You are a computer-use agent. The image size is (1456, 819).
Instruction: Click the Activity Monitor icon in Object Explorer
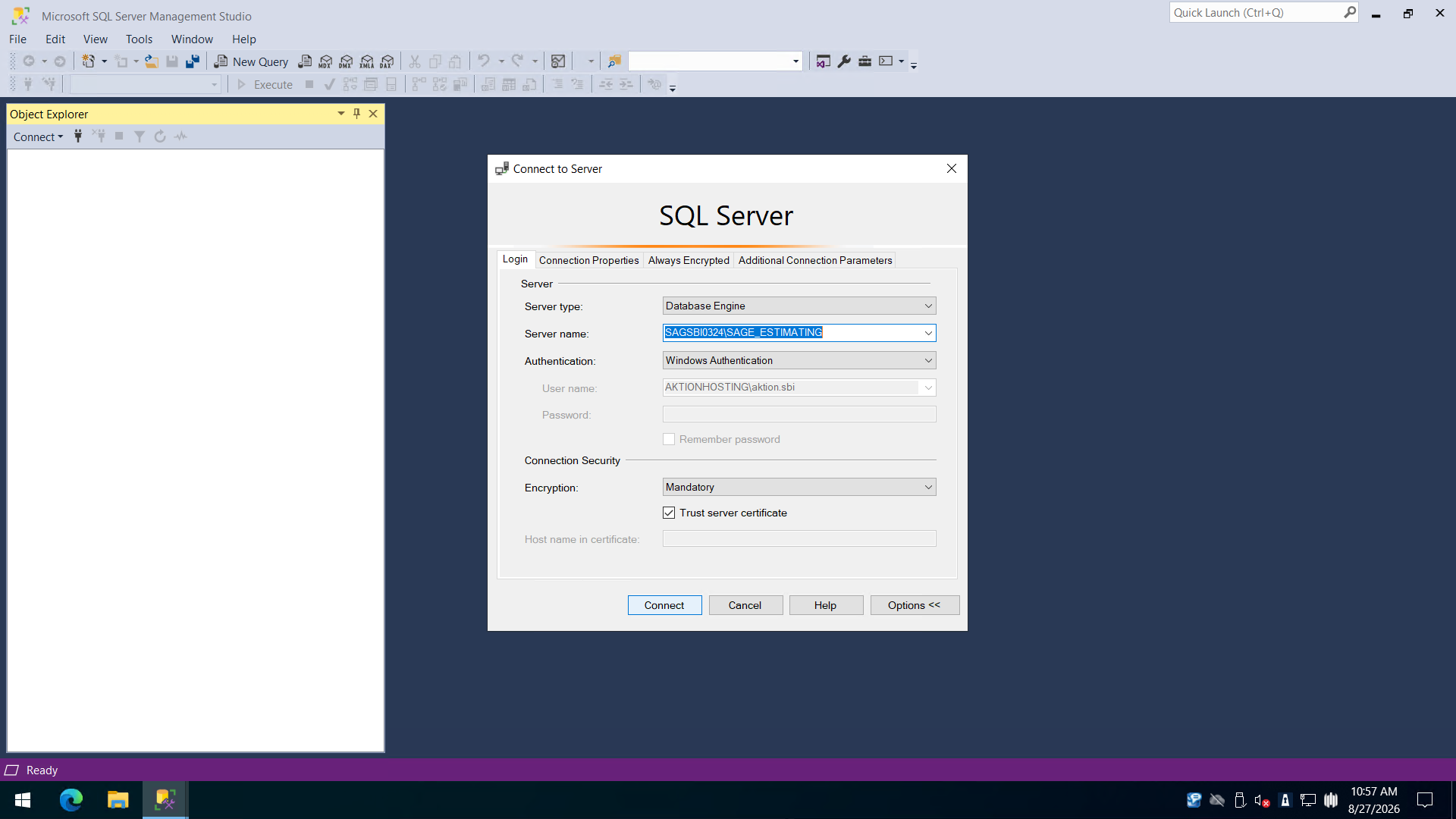[180, 136]
